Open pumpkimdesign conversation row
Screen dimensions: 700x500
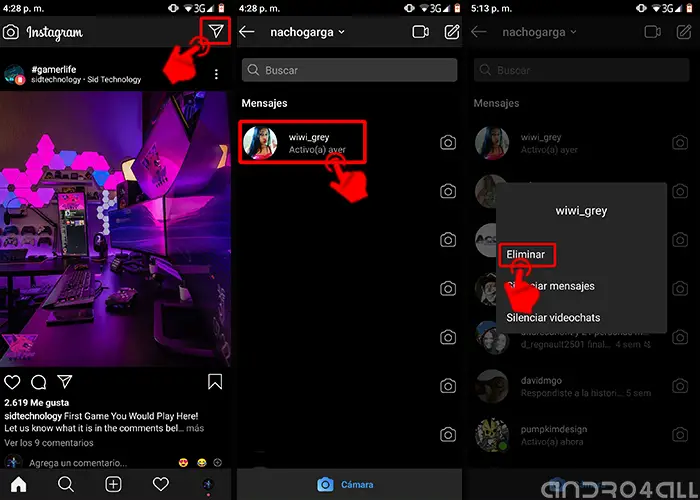click(583, 435)
